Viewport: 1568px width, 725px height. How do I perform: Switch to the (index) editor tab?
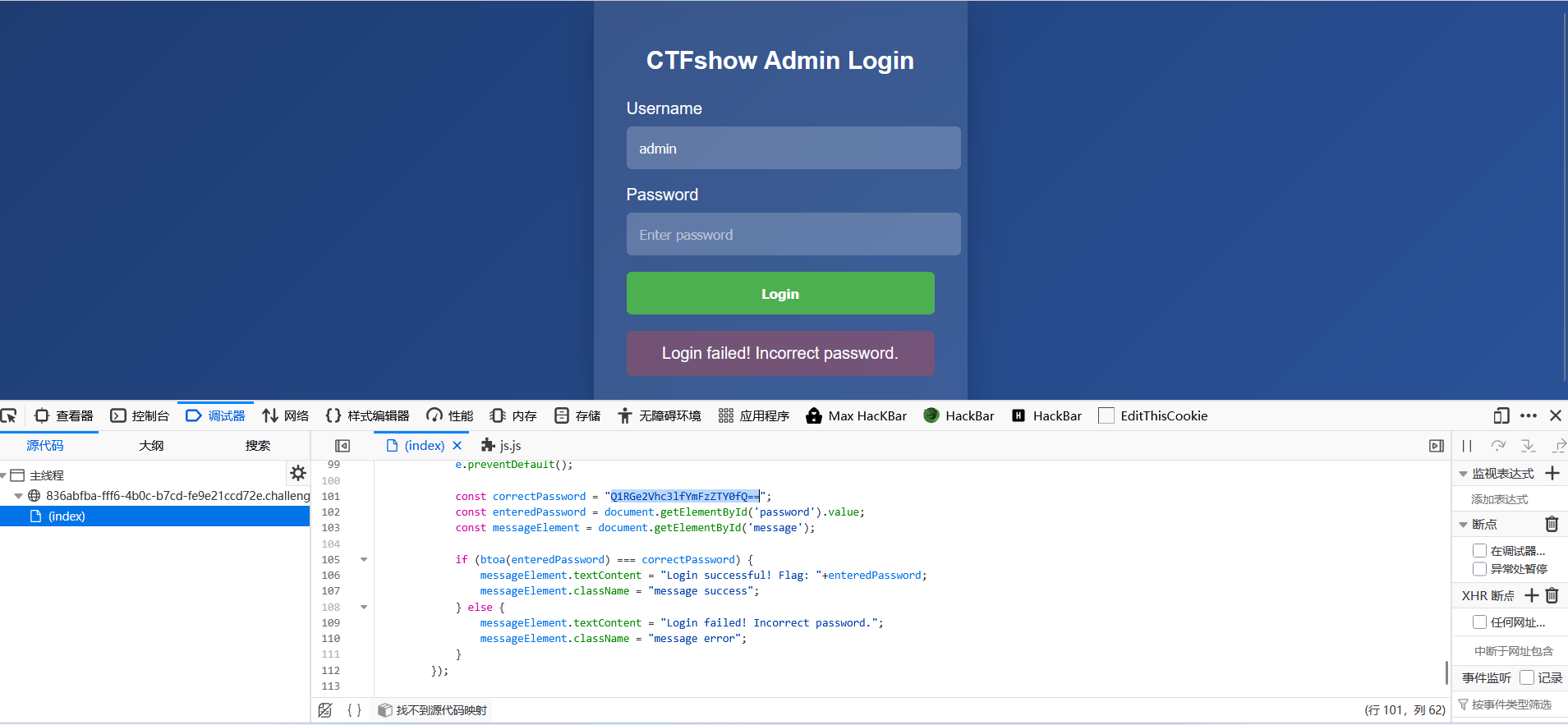click(x=416, y=445)
